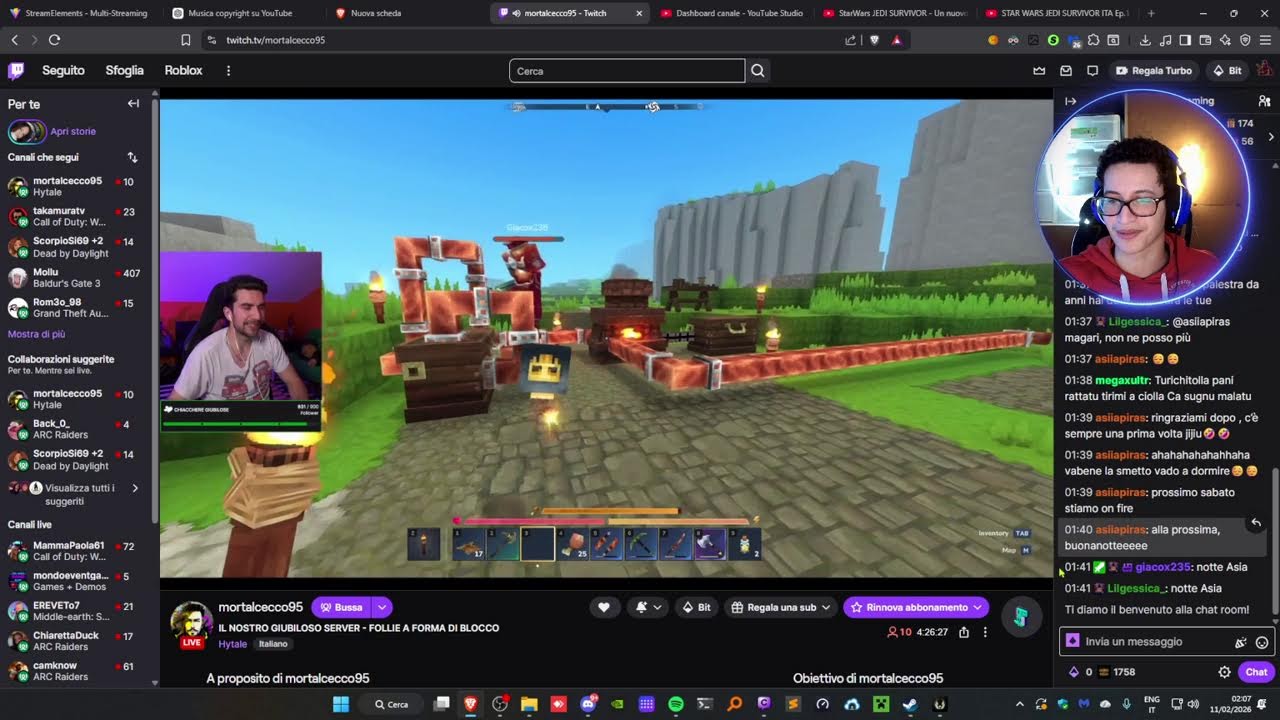
Task: Open Spotify from the taskbar
Action: point(676,704)
